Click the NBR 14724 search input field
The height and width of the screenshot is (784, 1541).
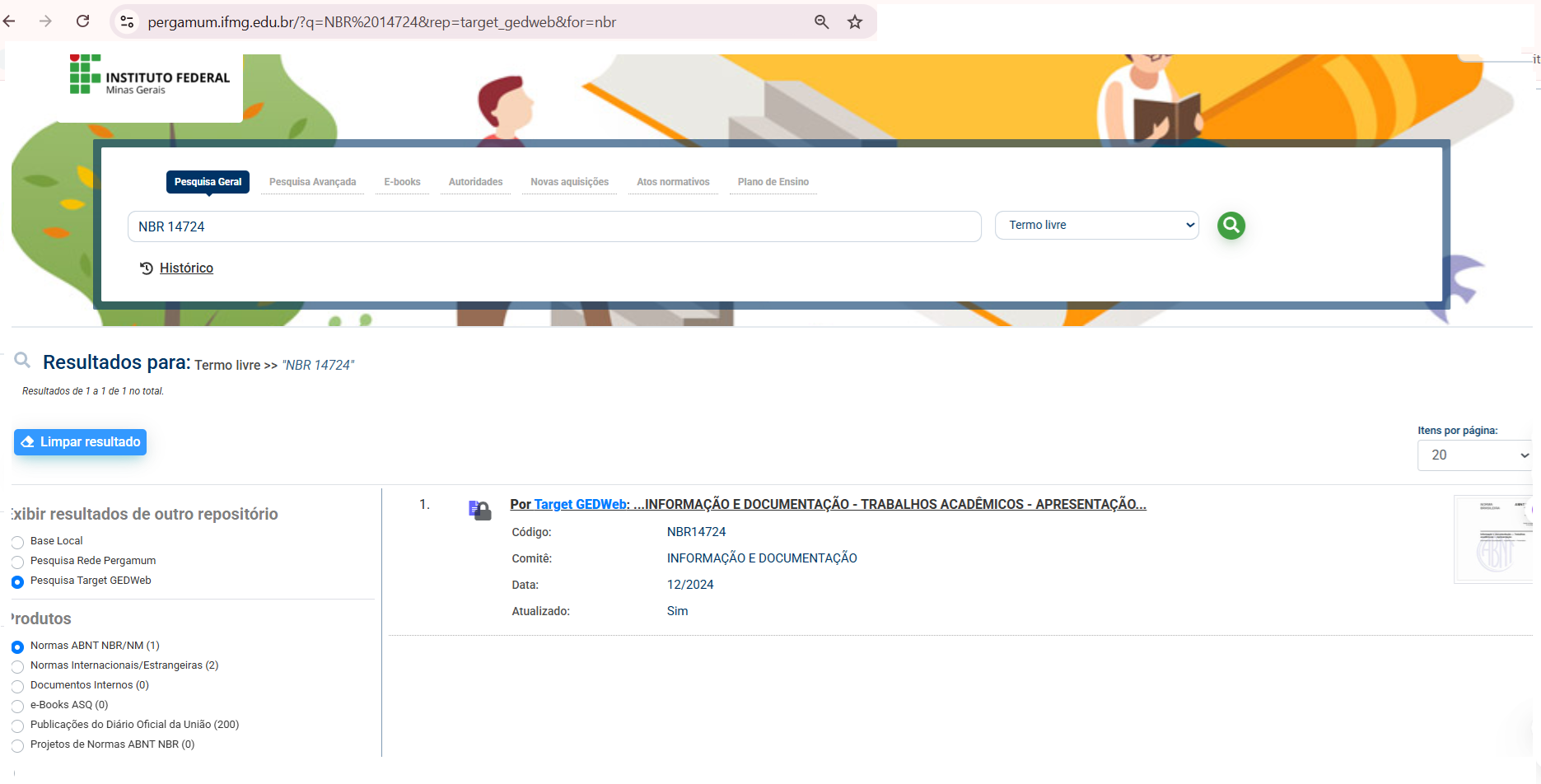[553, 226]
